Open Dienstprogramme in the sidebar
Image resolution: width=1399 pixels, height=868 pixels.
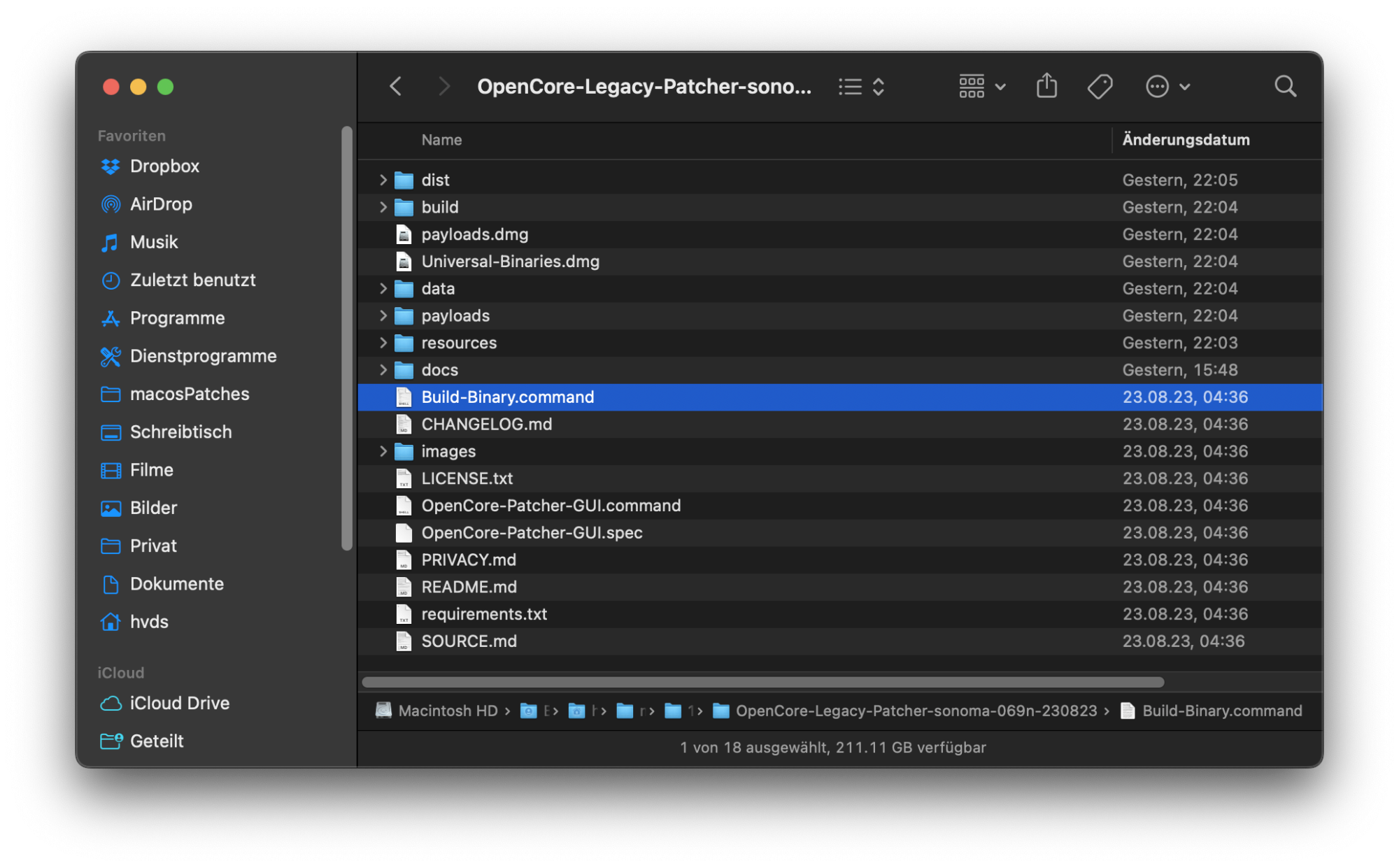pos(203,356)
